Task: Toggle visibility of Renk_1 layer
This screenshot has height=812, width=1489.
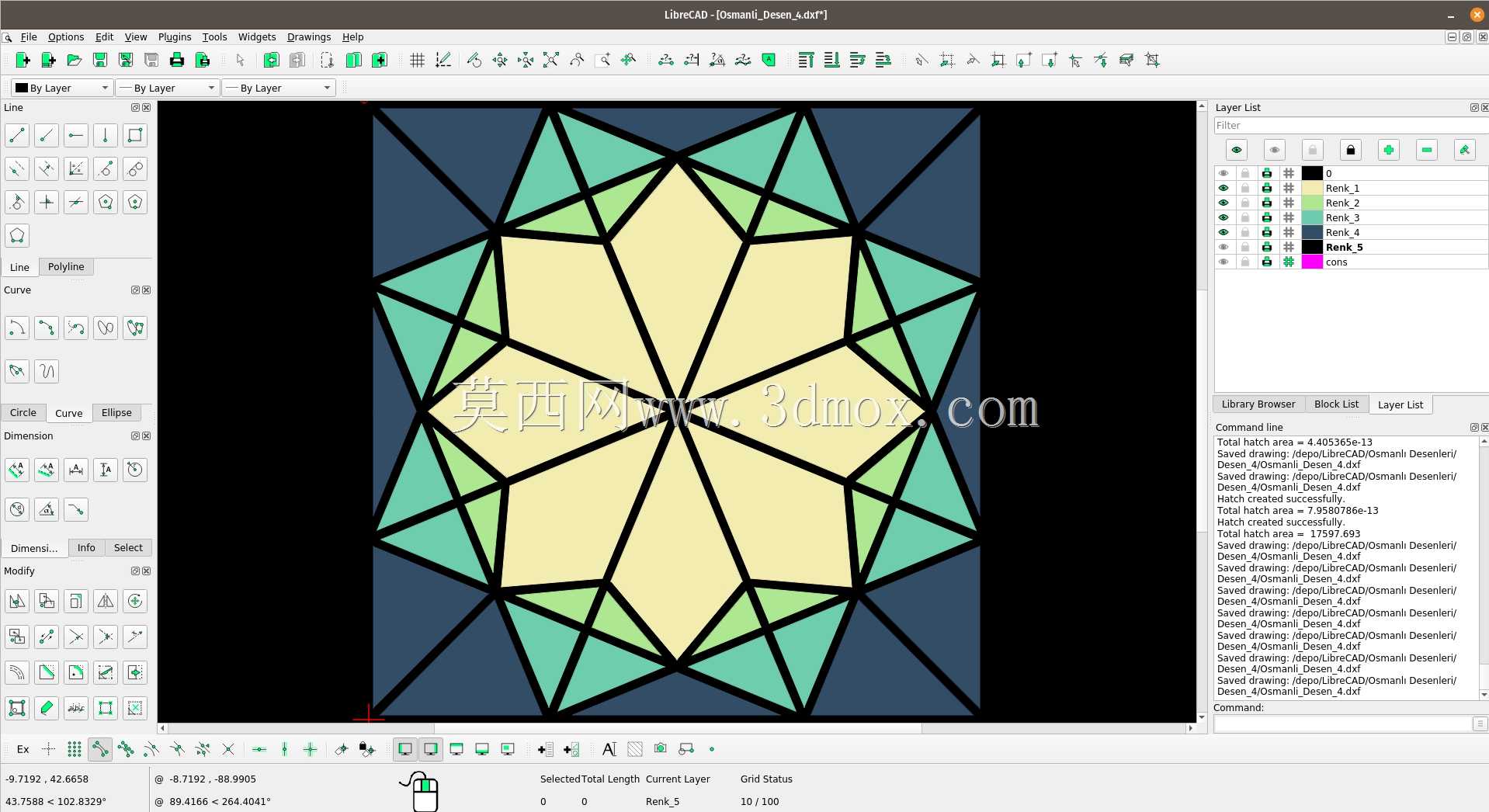Action: point(1223,188)
